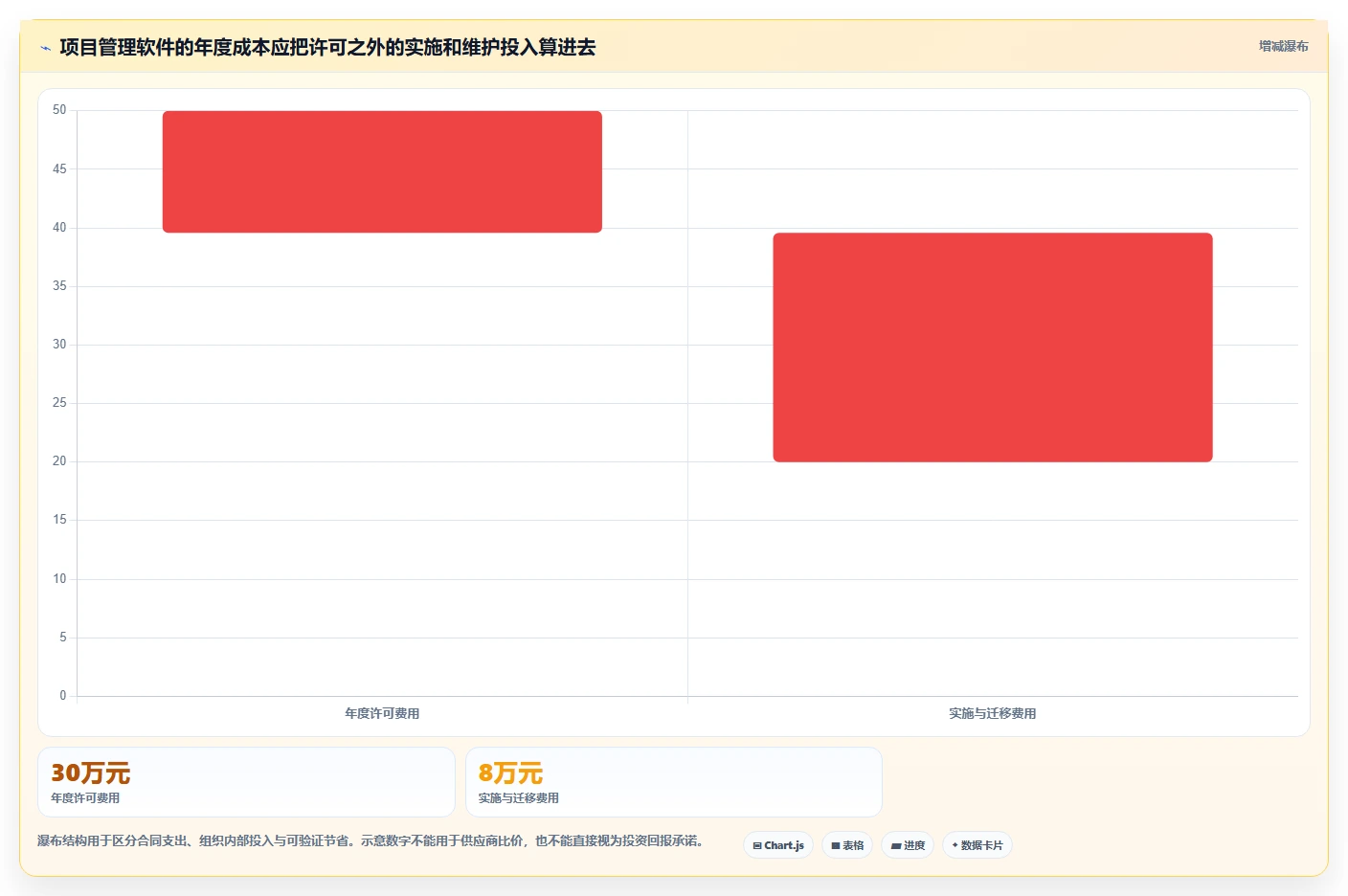
Task: Click the y-axis value 40
Action: (59, 228)
